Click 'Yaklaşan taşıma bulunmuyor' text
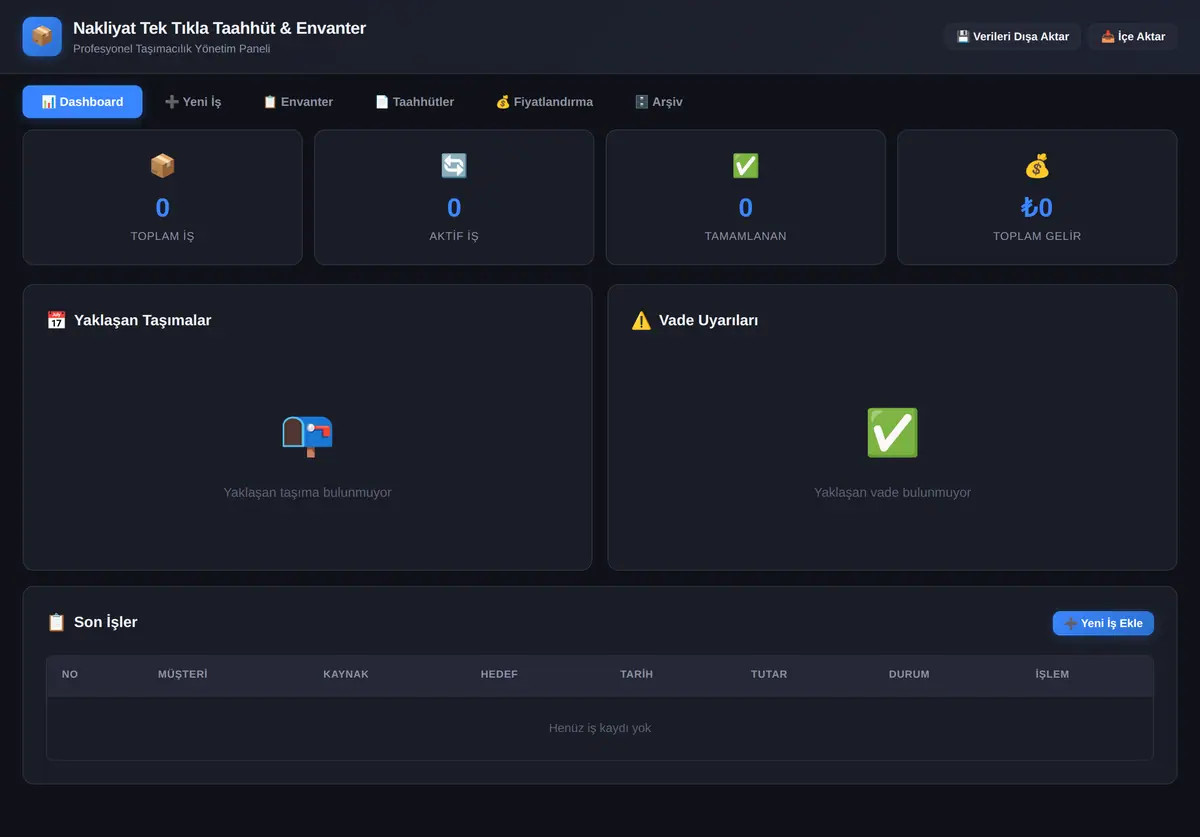The width and height of the screenshot is (1200, 837). click(x=307, y=492)
